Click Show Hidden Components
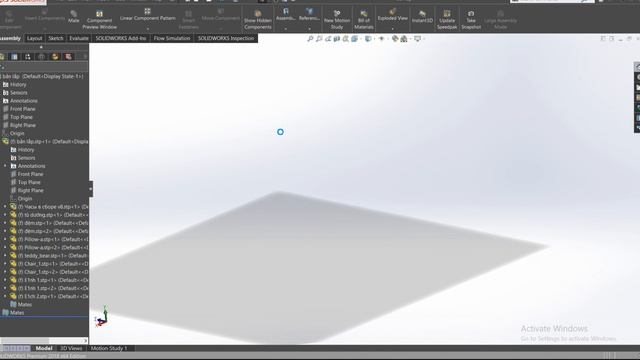The width and height of the screenshot is (640, 360). (258, 20)
